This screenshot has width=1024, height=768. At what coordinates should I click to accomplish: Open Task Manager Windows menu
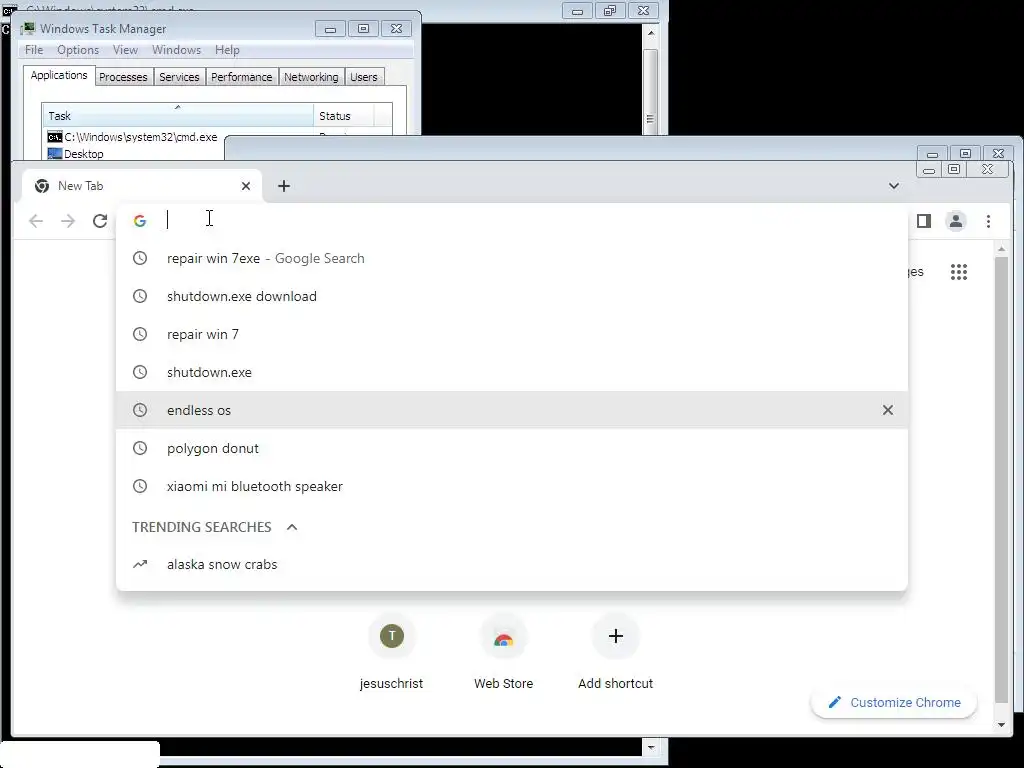click(x=176, y=50)
